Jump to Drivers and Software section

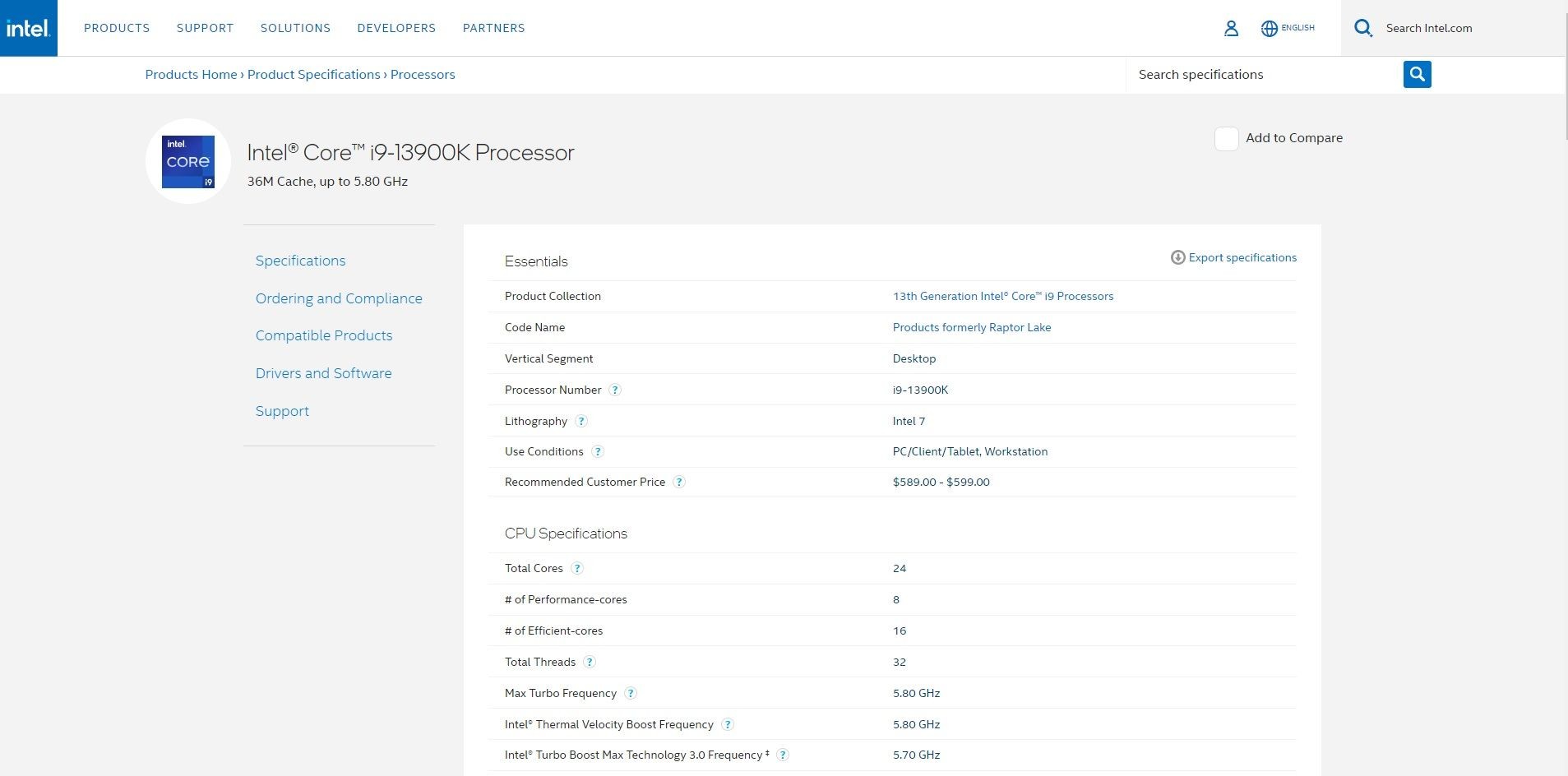coord(323,373)
